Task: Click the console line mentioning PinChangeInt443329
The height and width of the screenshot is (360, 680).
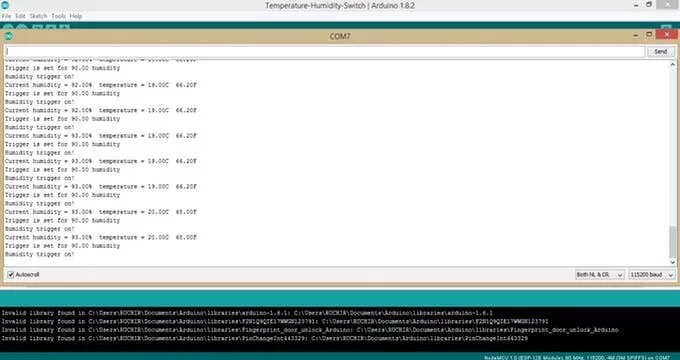Action: click(265, 338)
